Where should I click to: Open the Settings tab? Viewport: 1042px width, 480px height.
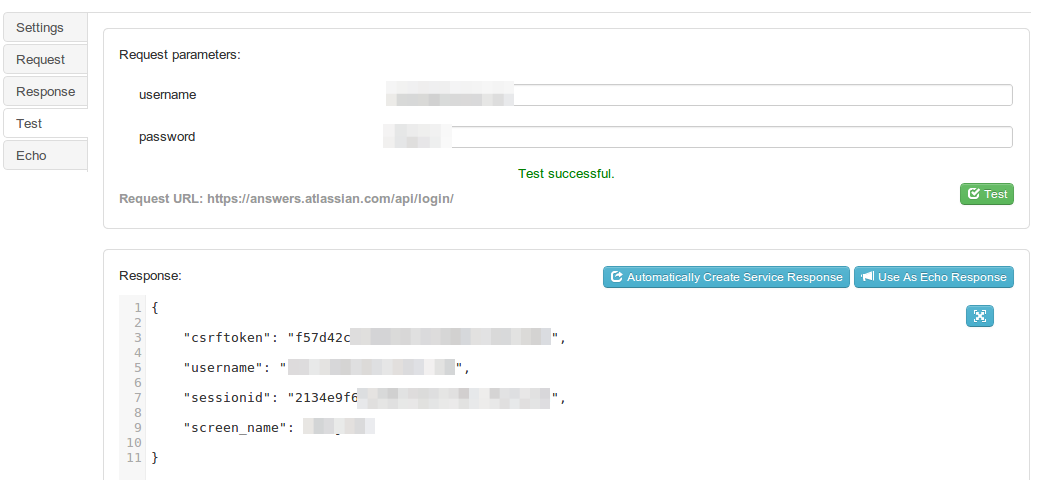(41, 28)
